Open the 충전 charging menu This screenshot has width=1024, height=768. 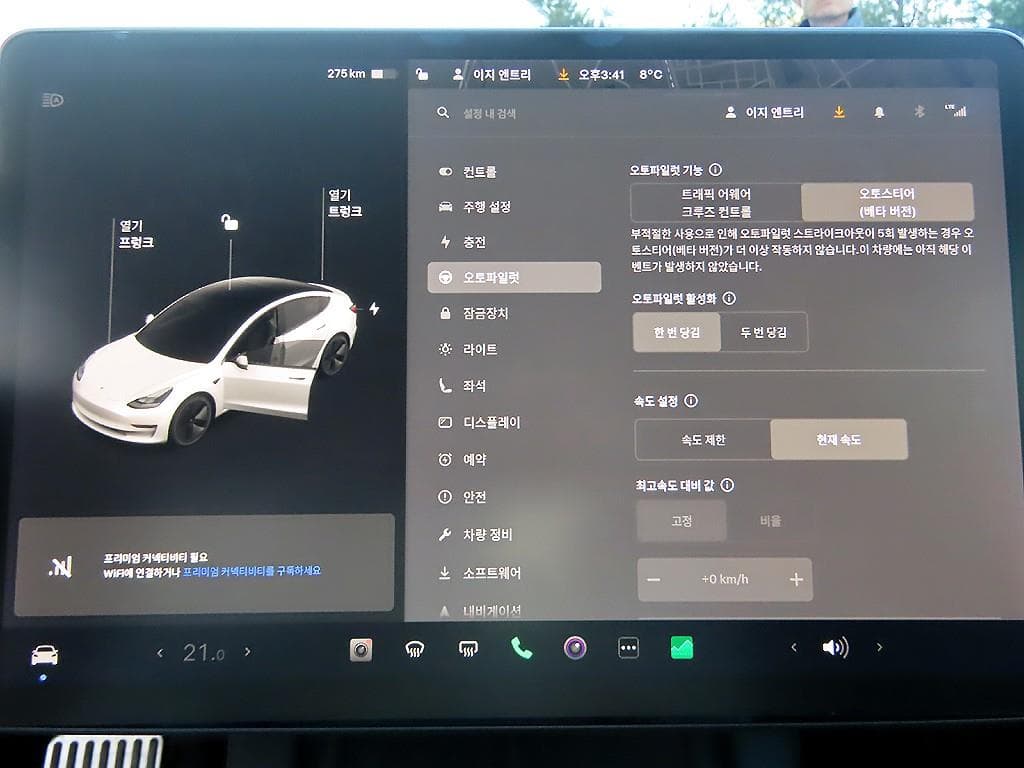462,242
